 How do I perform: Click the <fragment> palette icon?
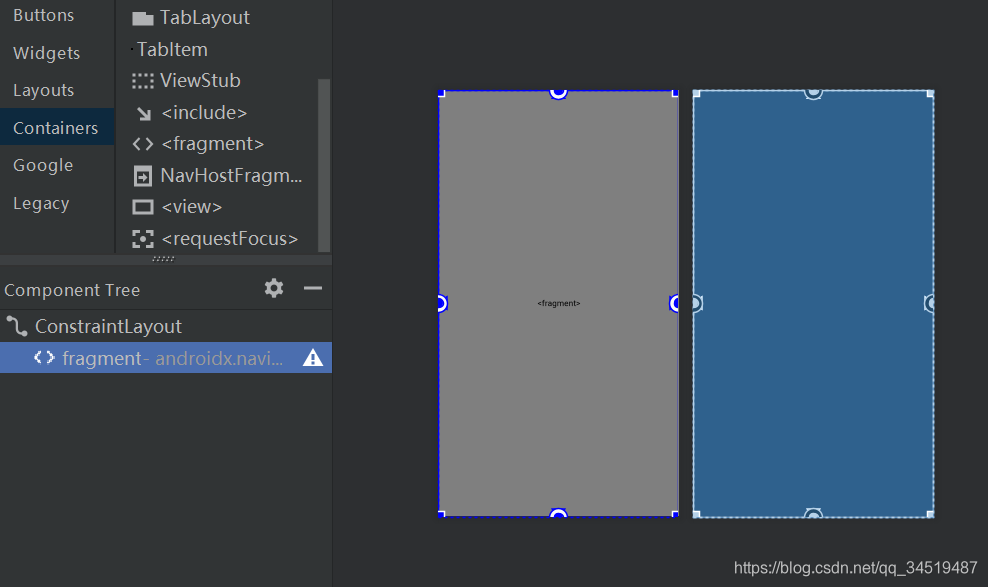click(141, 144)
